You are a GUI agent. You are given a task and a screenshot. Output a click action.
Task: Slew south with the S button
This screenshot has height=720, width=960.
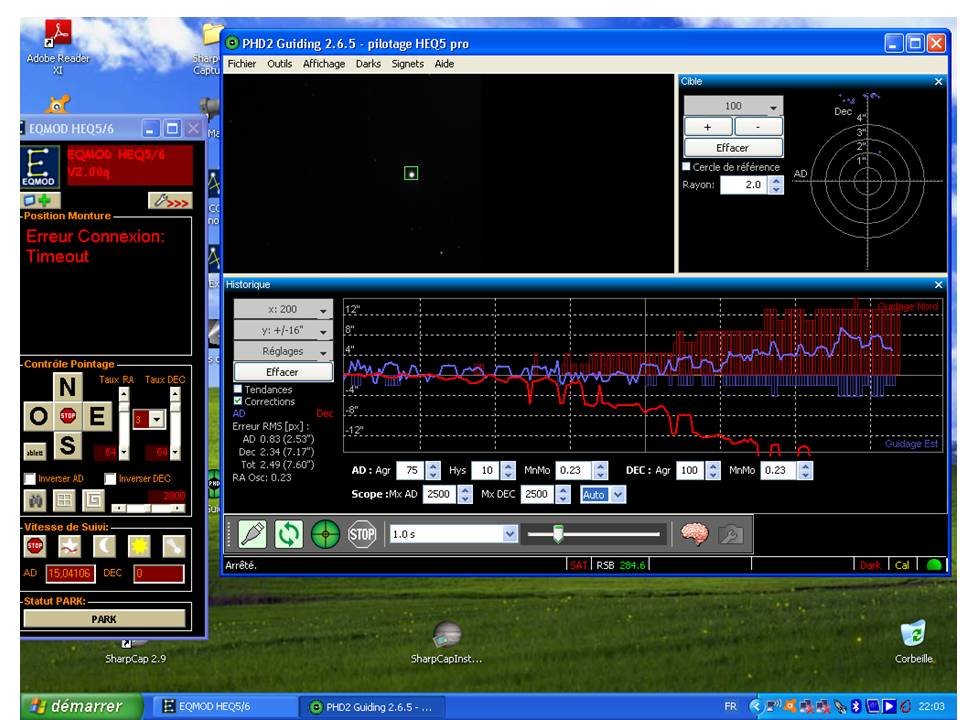click(67, 445)
